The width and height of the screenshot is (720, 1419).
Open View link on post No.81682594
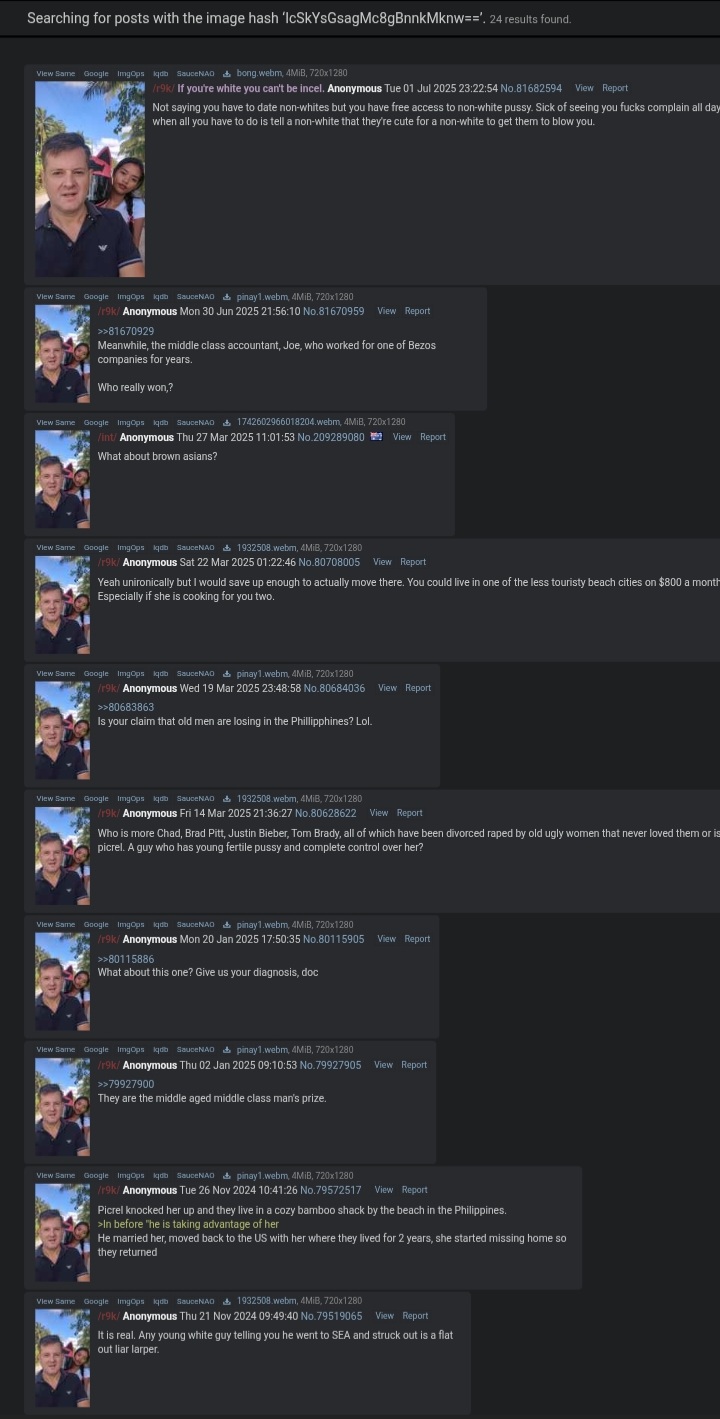point(584,88)
